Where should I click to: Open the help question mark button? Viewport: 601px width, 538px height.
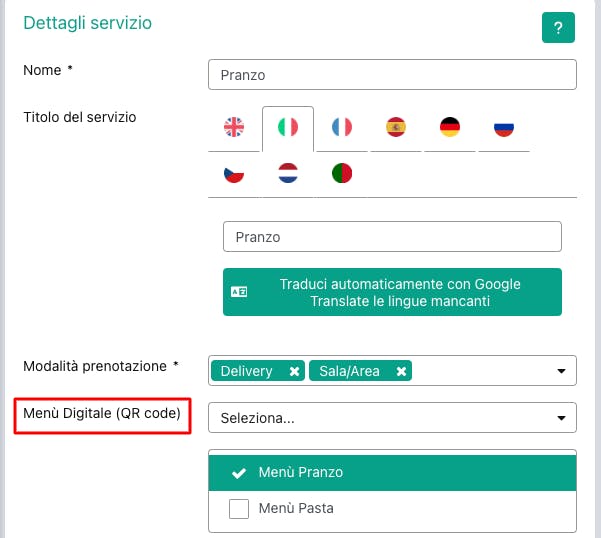[x=558, y=28]
